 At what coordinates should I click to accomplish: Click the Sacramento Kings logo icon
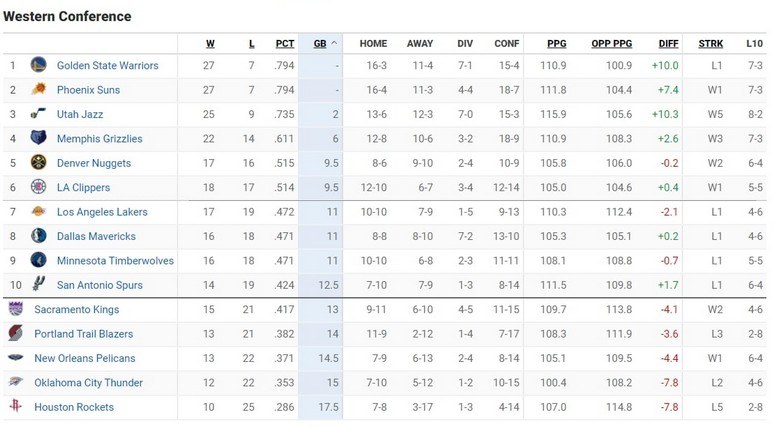(x=16, y=309)
